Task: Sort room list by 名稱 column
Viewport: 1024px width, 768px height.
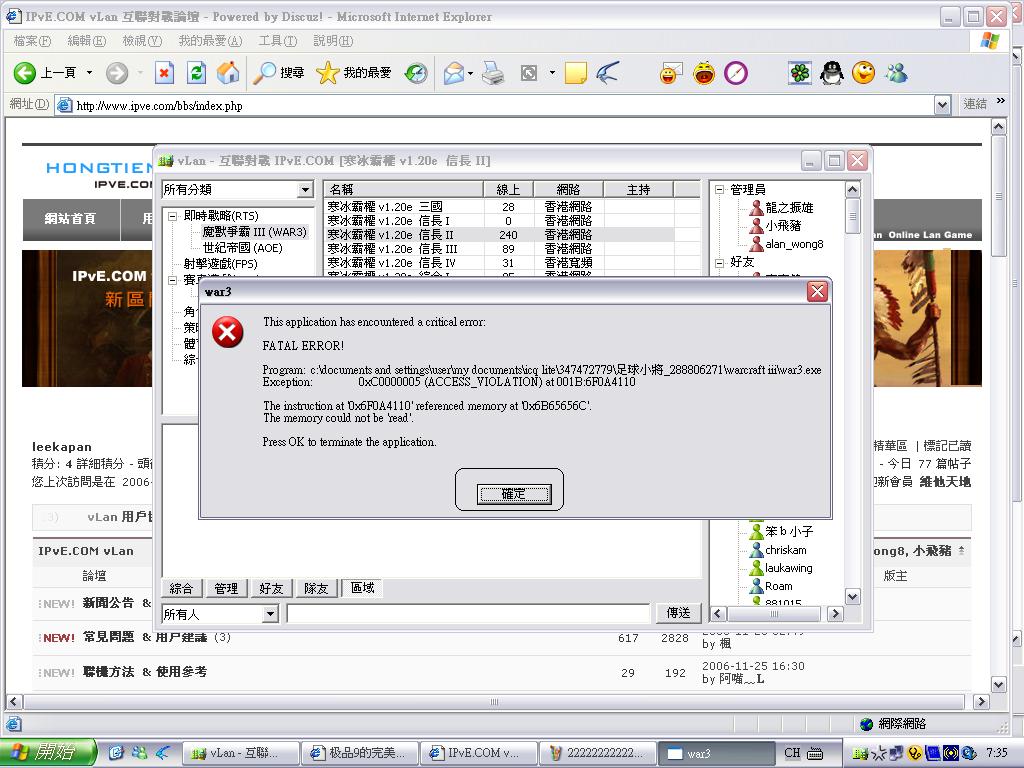Action: tap(404, 189)
